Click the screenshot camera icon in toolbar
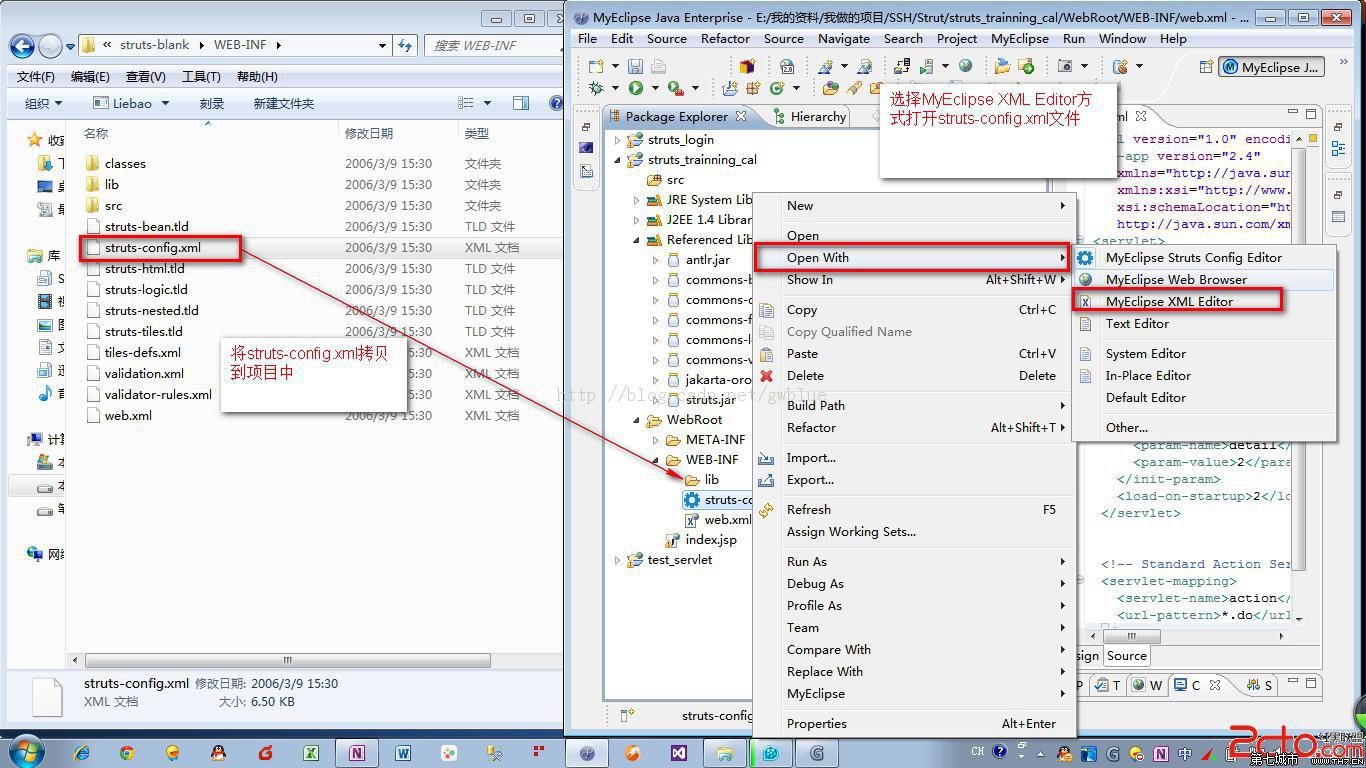The image size is (1366, 768). point(1065,66)
